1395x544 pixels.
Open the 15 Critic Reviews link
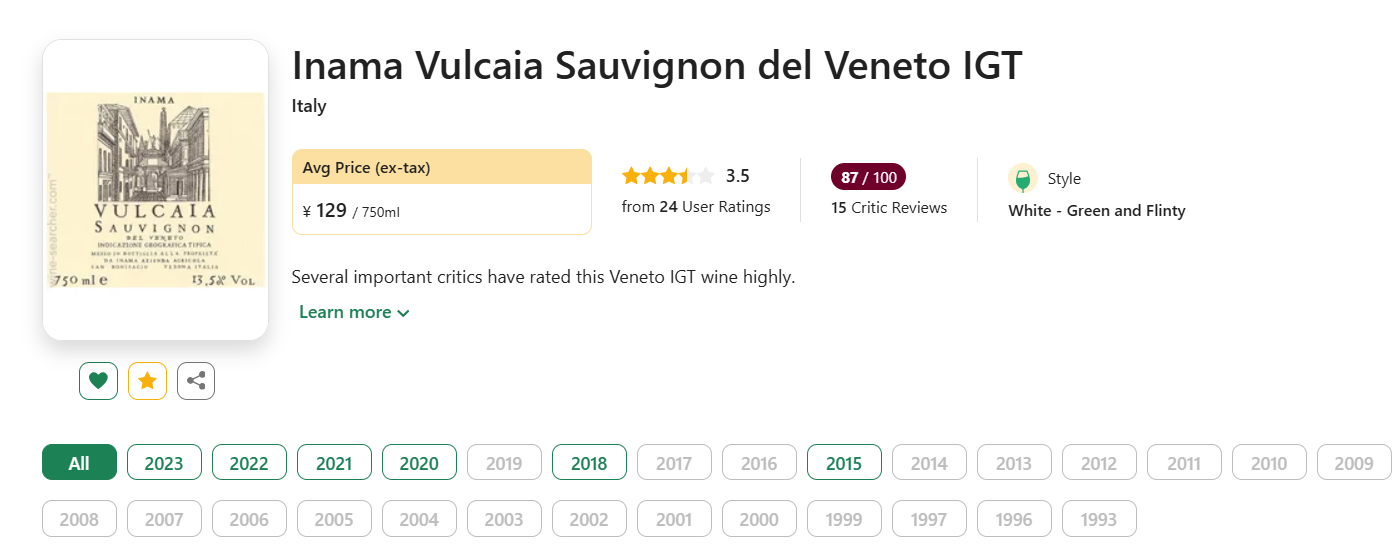[889, 208]
